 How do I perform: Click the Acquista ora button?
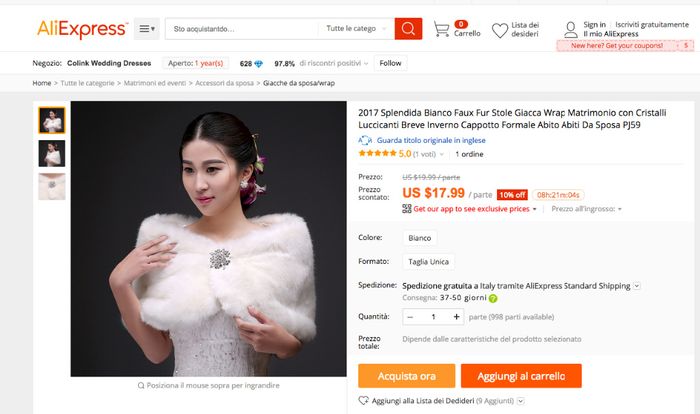[407, 376]
